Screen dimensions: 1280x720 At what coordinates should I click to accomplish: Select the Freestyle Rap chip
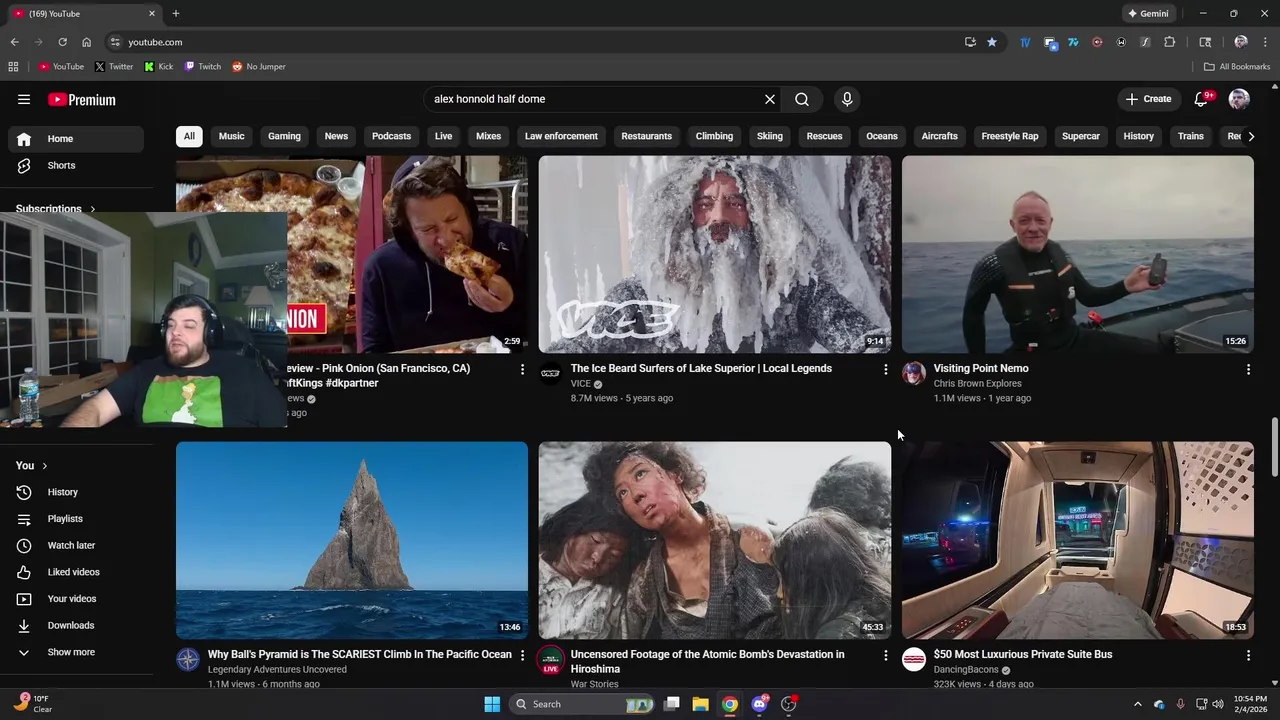pos(1010,136)
